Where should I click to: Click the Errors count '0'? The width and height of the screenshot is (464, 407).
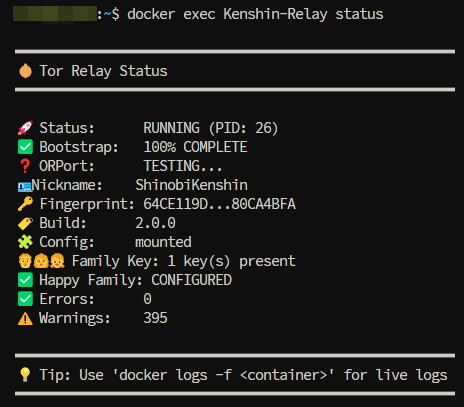point(147,299)
